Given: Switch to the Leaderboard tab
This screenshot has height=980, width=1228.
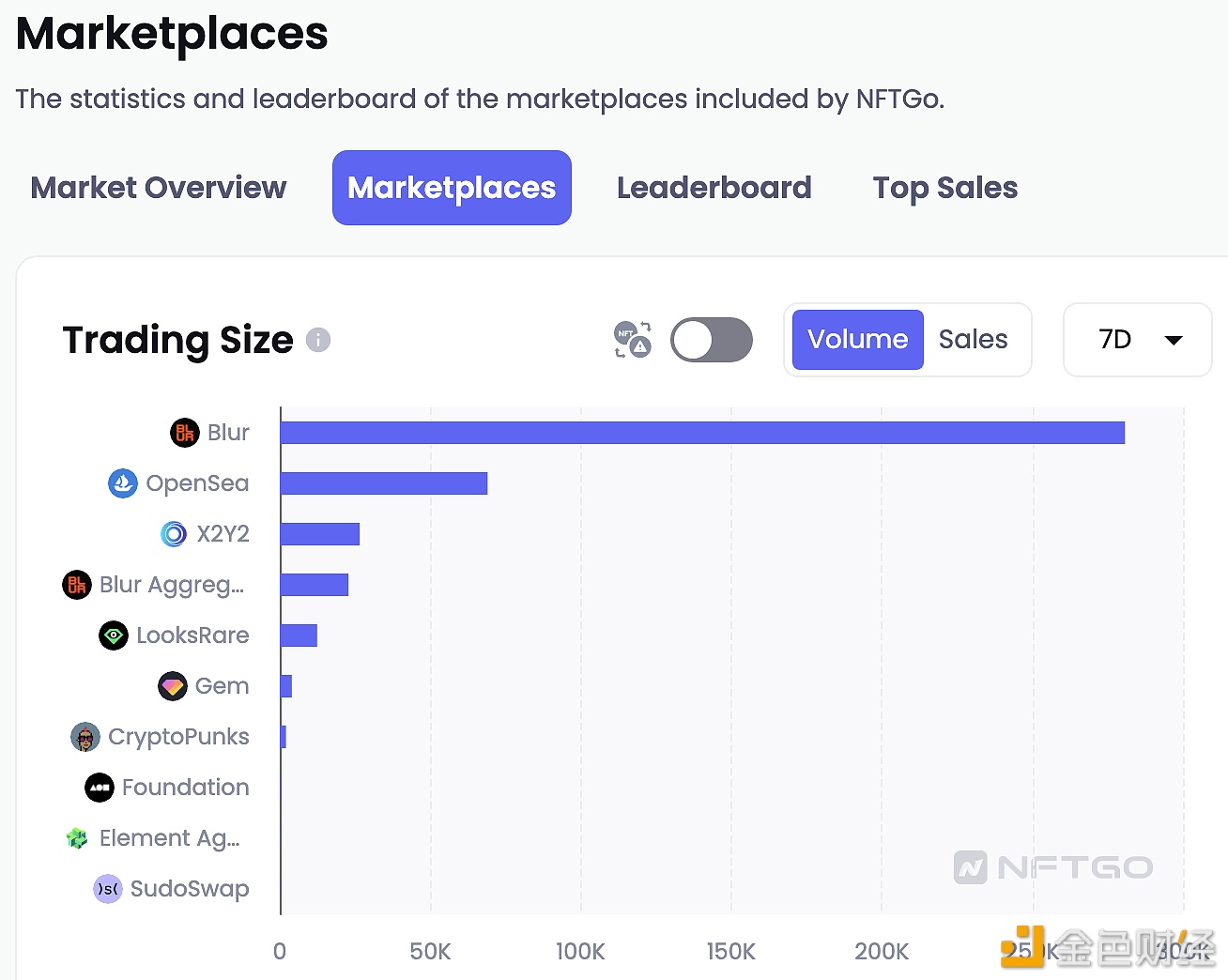Looking at the screenshot, I should [714, 188].
